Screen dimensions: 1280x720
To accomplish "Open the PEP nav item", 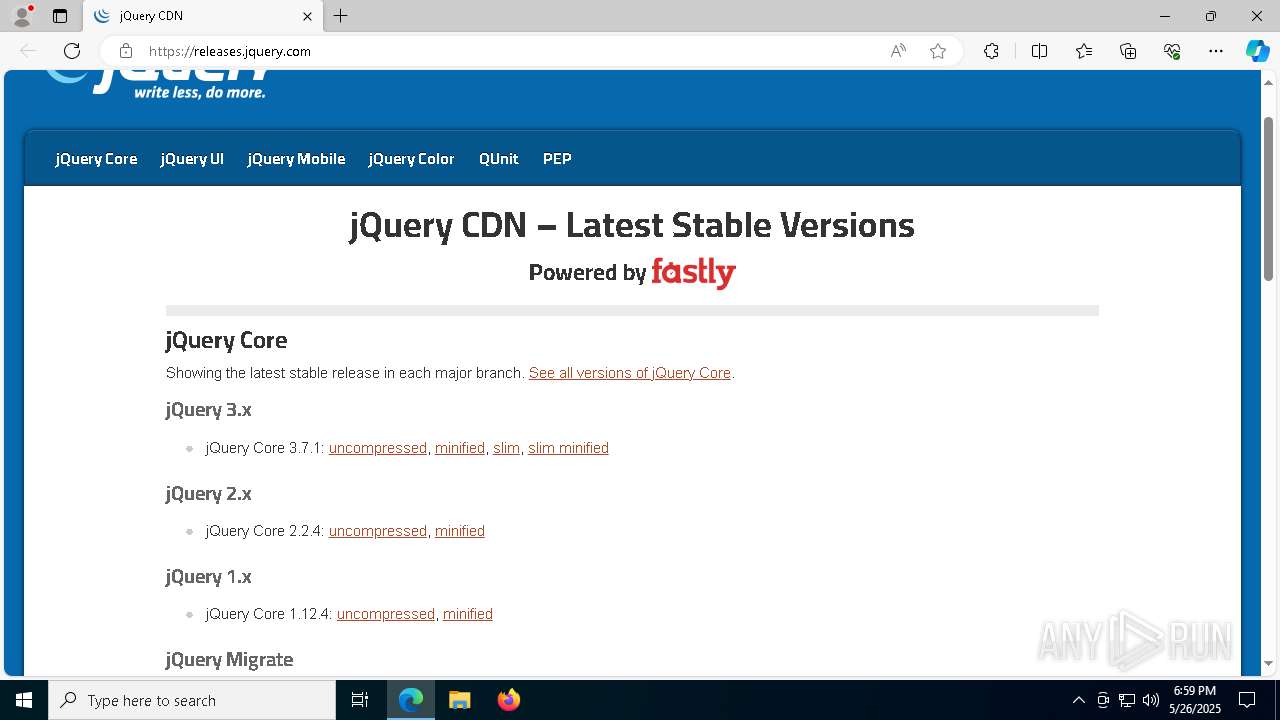I will click(x=557, y=159).
